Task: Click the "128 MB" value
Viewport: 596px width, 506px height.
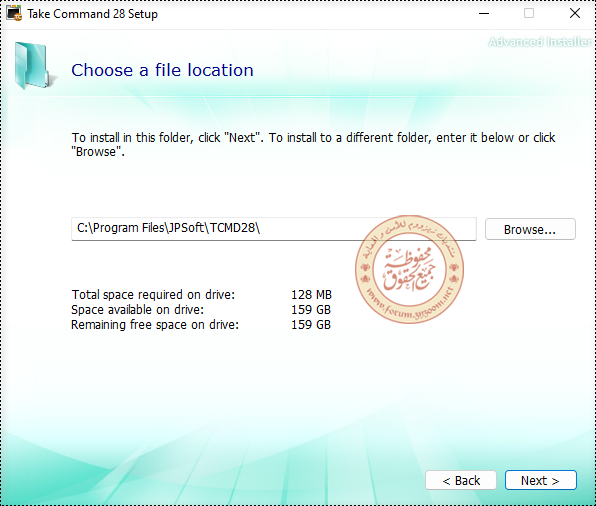Action: point(311,295)
